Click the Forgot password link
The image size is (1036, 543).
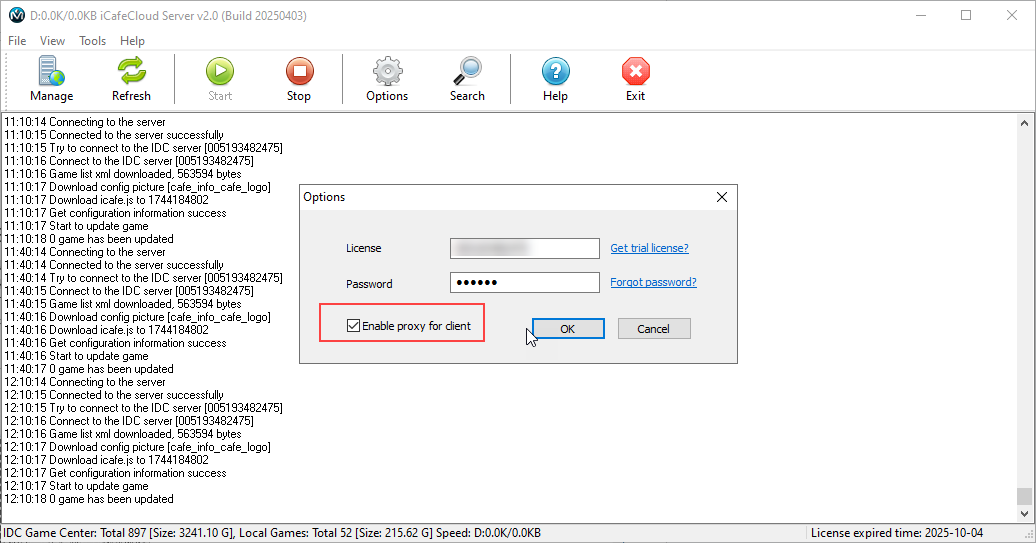(x=653, y=282)
